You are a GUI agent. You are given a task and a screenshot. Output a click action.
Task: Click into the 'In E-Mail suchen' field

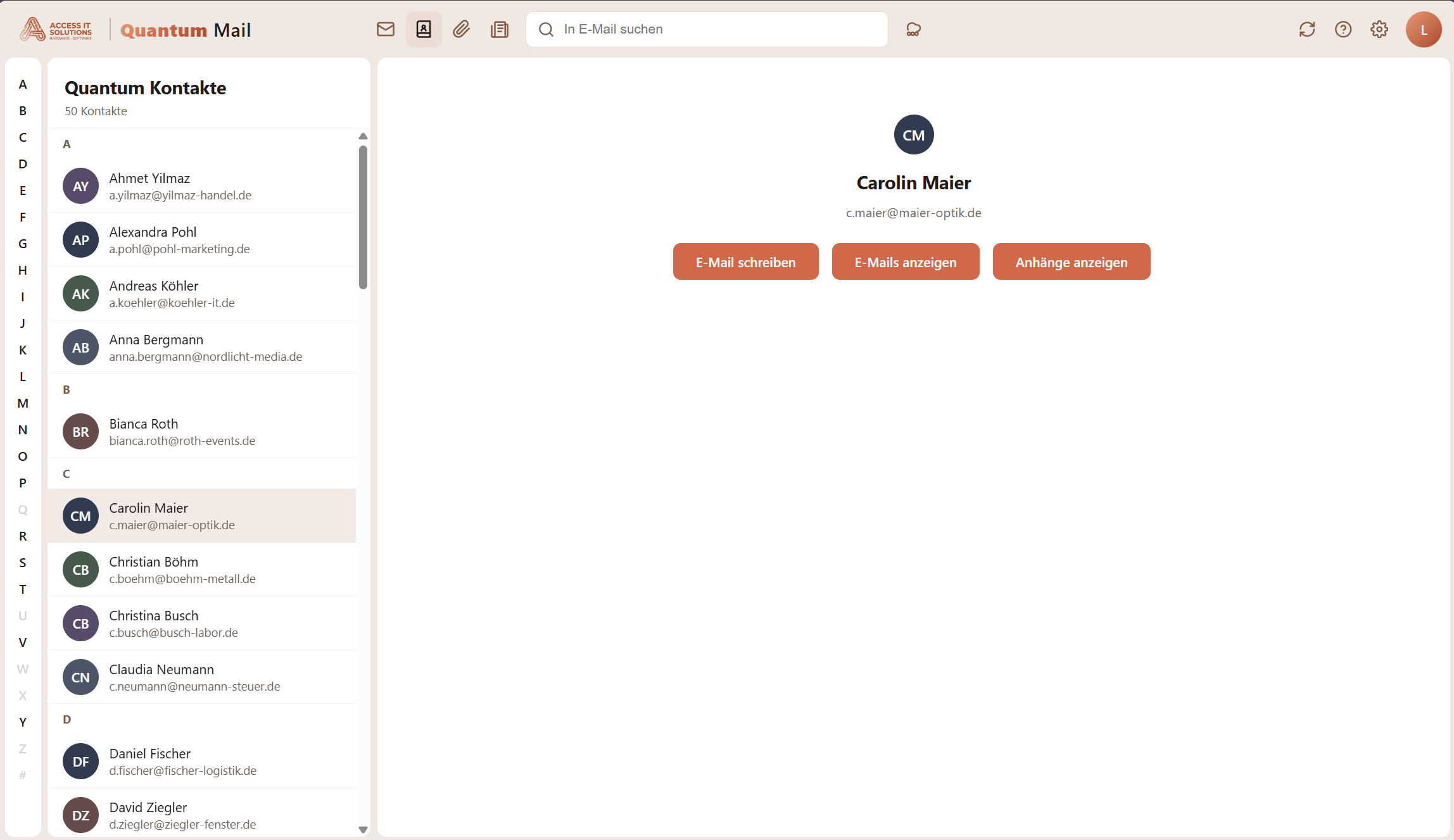pyautogui.click(x=707, y=29)
